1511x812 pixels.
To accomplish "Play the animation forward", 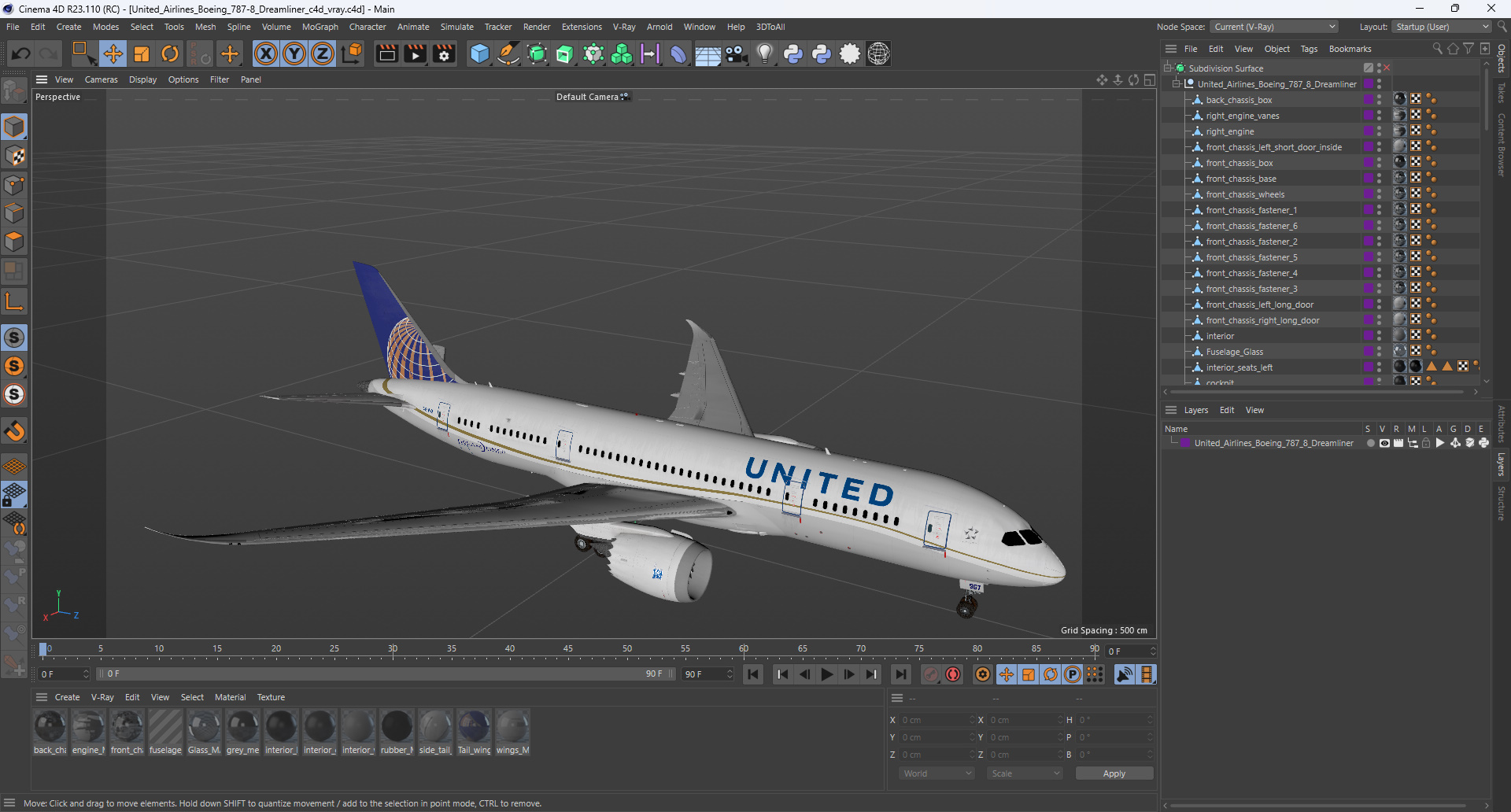I will [x=826, y=674].
